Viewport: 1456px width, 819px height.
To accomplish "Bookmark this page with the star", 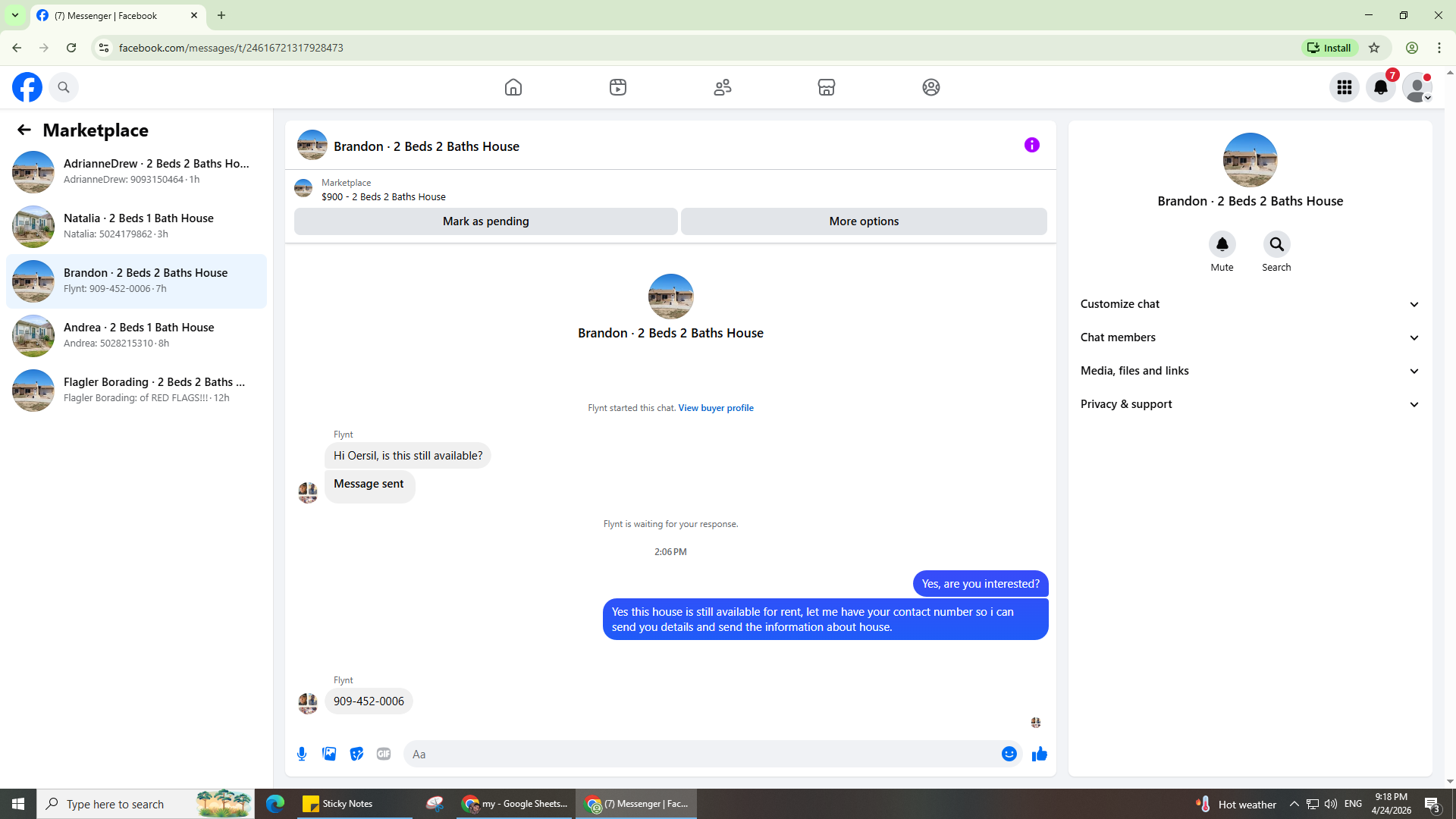I will tap(1374, 48).
